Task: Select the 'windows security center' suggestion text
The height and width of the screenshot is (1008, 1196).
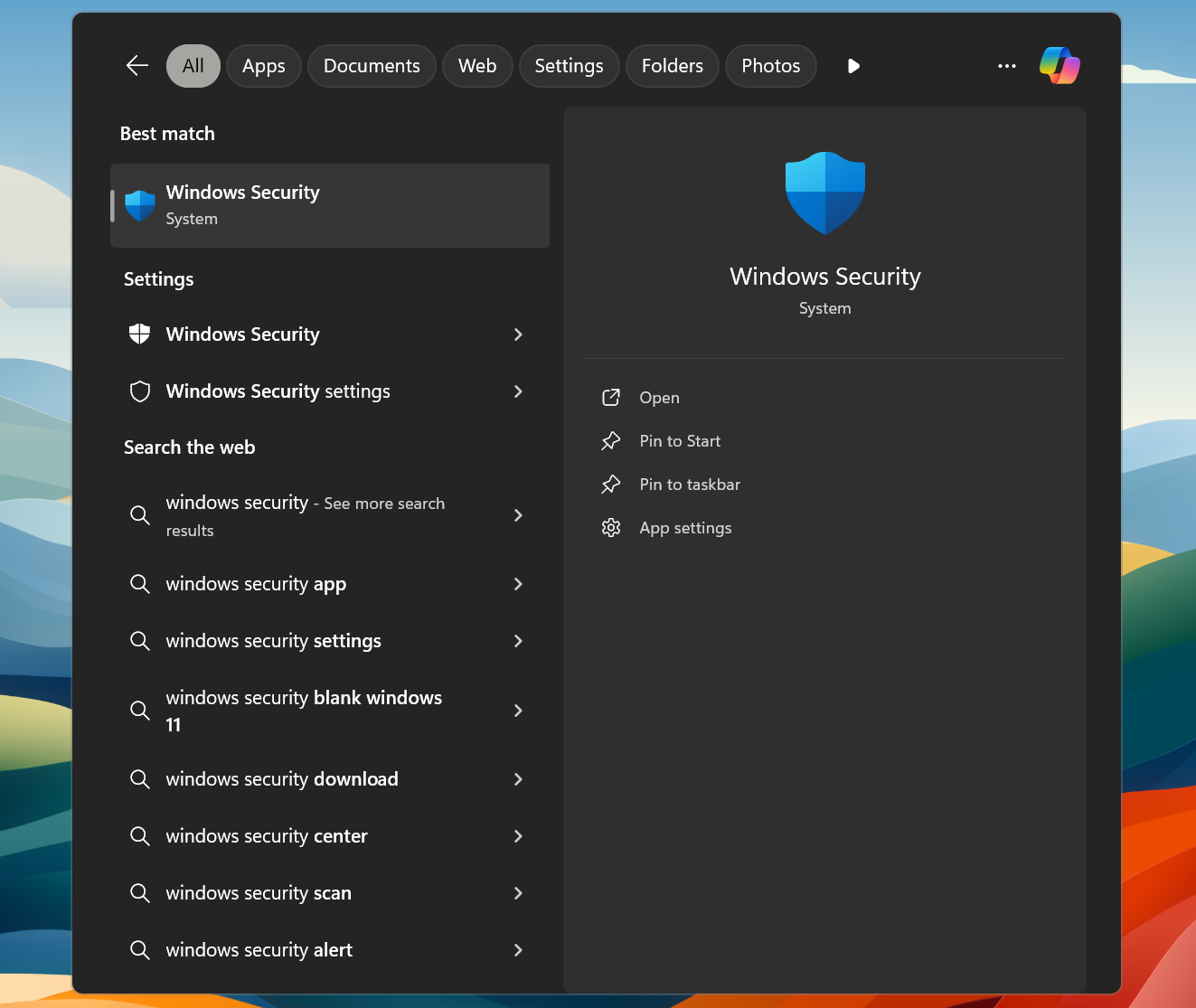Action: pyautogui.click(x=267, y=836)
